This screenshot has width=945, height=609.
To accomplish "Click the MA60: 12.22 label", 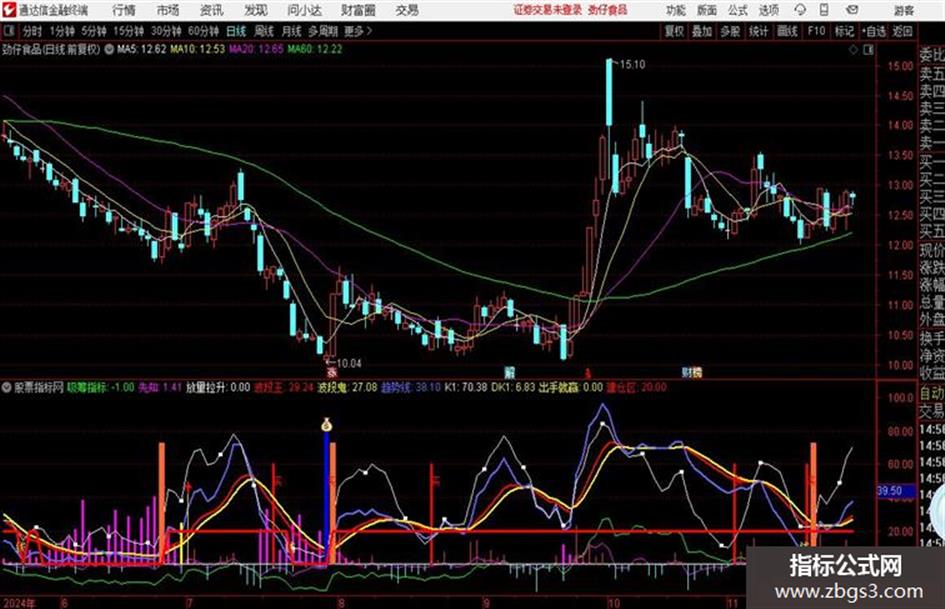I will 315,49.
